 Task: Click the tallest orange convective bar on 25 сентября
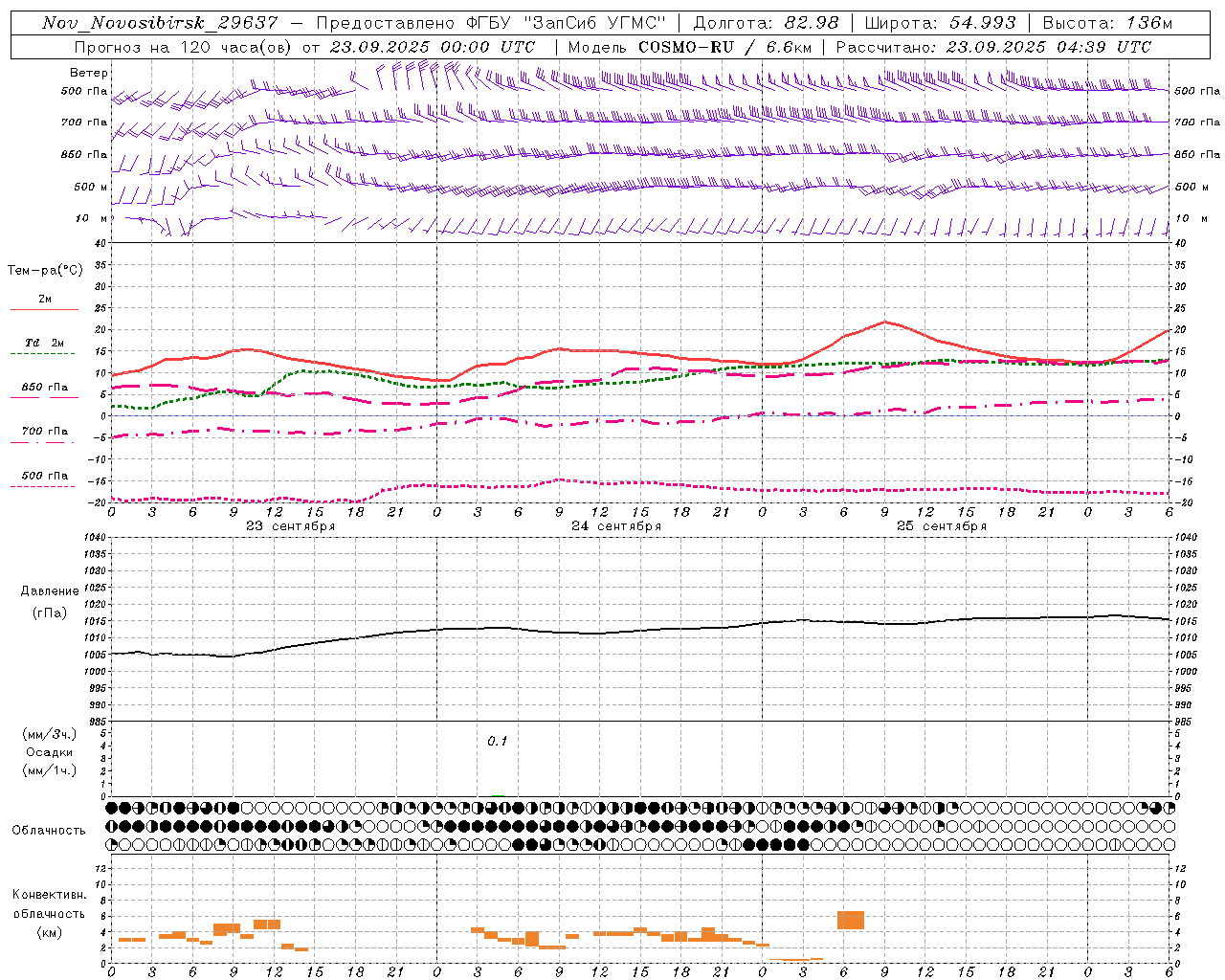click(851, 920)
